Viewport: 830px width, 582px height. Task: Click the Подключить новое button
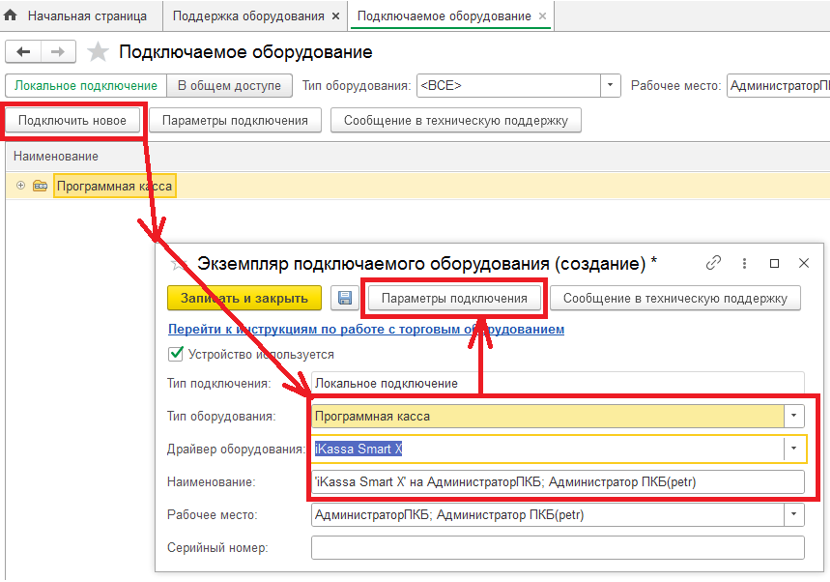point(72,121)
